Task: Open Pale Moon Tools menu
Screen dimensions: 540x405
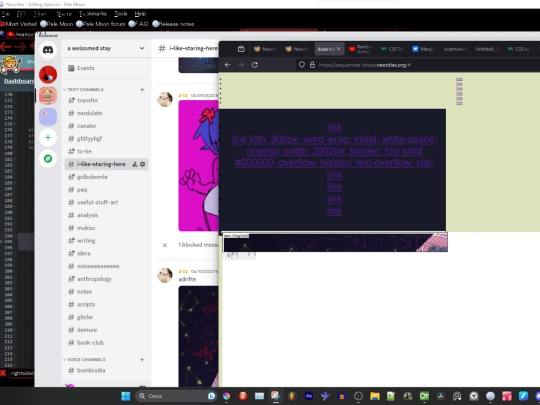Action: (121, 14)
